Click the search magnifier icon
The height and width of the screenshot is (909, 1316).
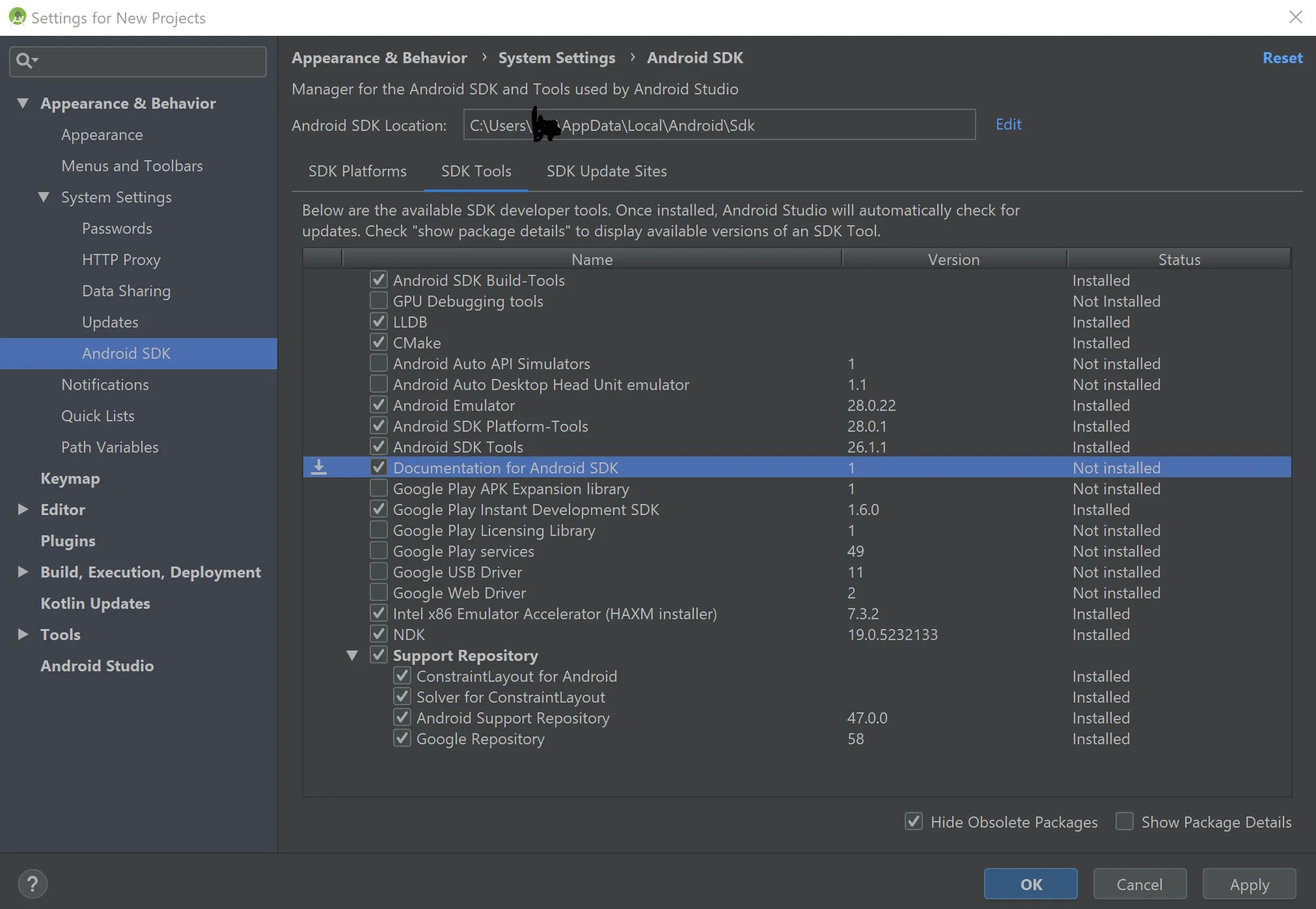click(x=25, y=61)
